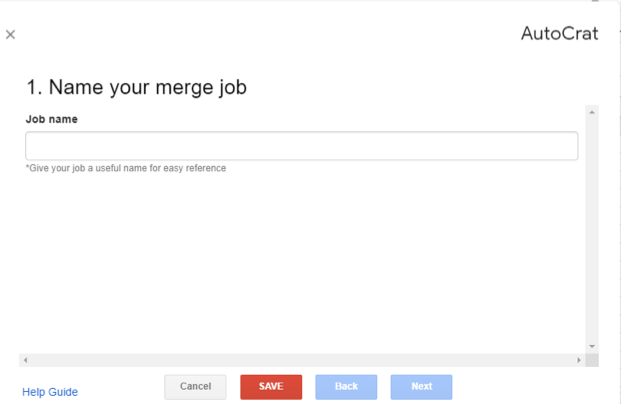Screen dimensions: 621x404
Task: Click the vertical scrollbar track
Action: [592, 230]
